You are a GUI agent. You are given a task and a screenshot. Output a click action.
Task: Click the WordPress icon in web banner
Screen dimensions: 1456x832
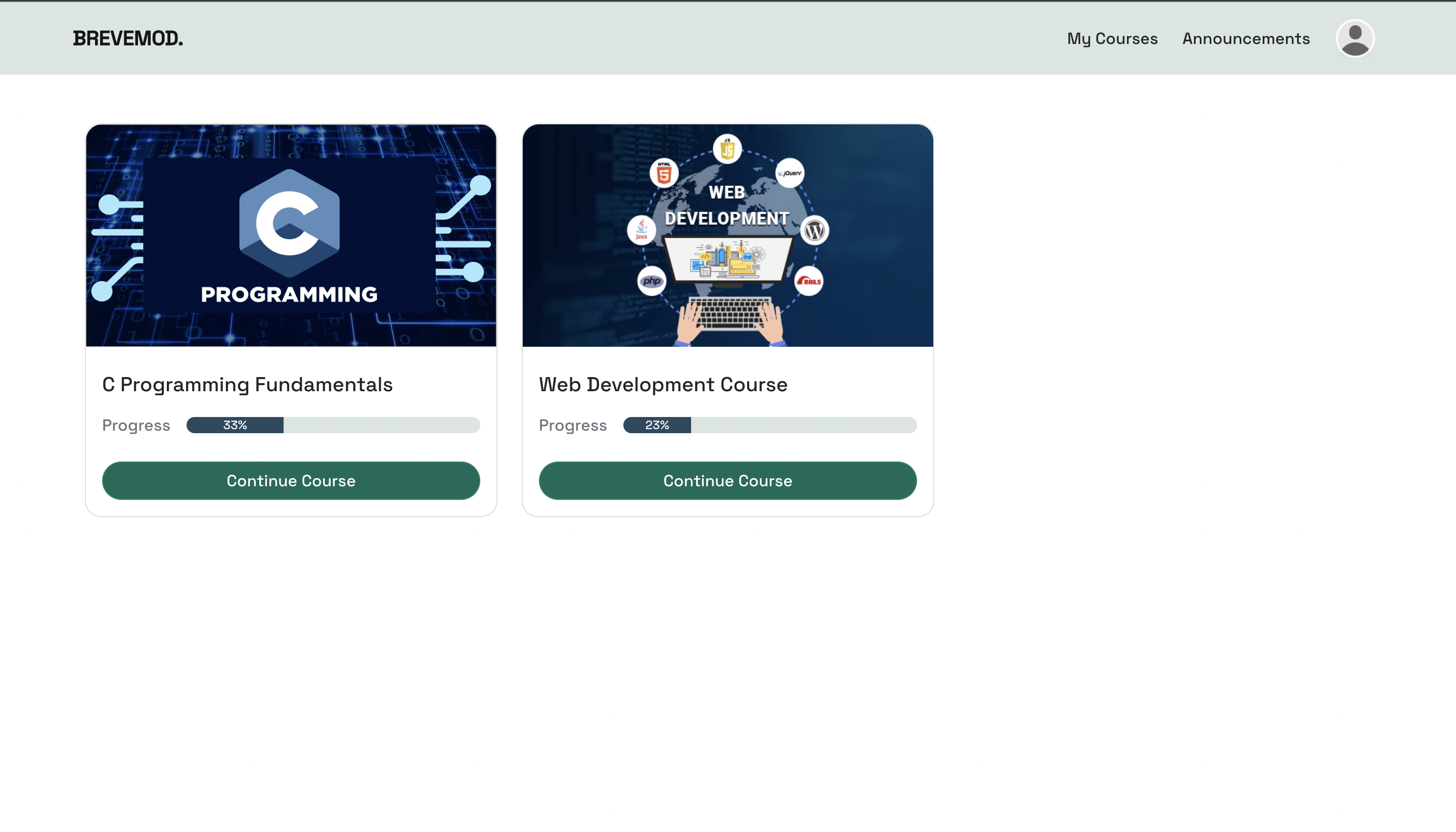coord(814,230)
